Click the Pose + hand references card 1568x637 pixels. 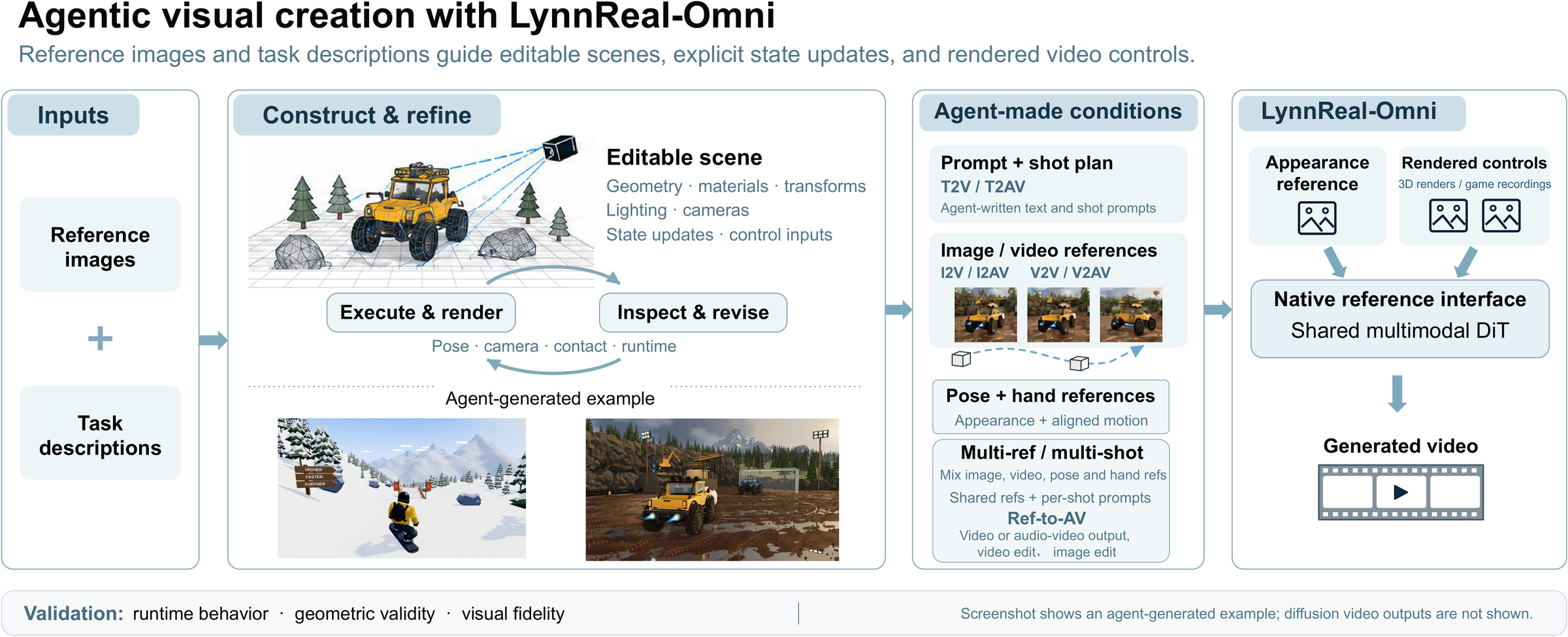(1051, 407)
